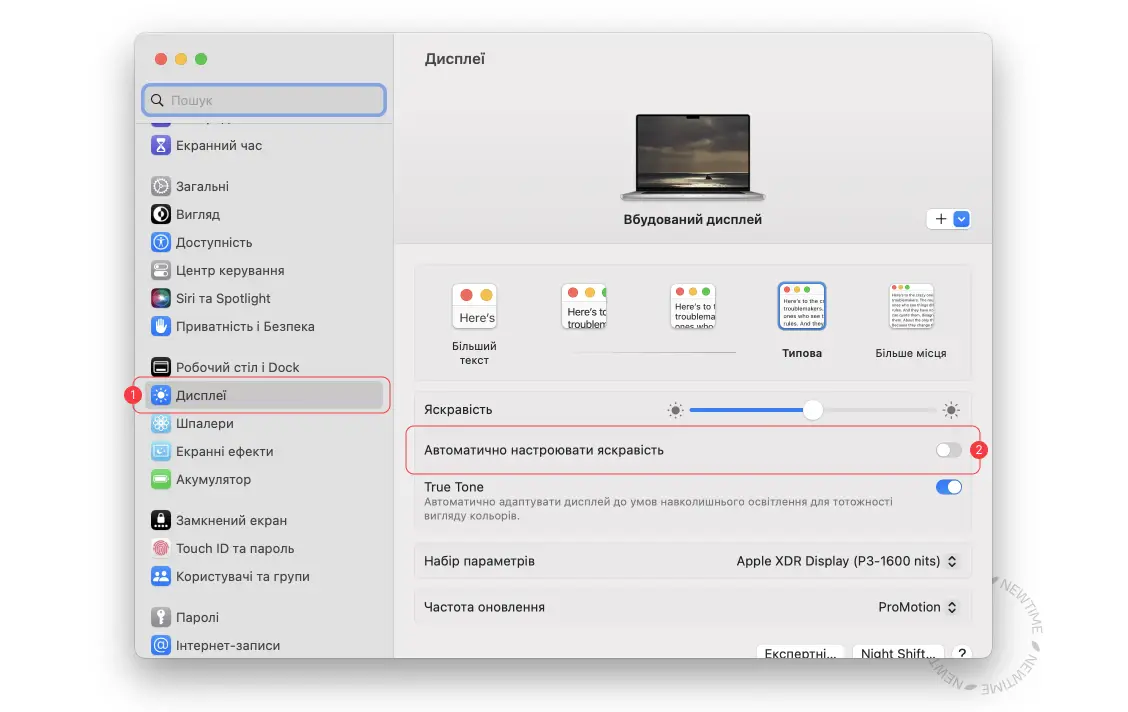Image resolution: width=1128 pixels, height=712 pixels.
Task: Click the Паролі key icon
Action: click(x=160, y=618)
